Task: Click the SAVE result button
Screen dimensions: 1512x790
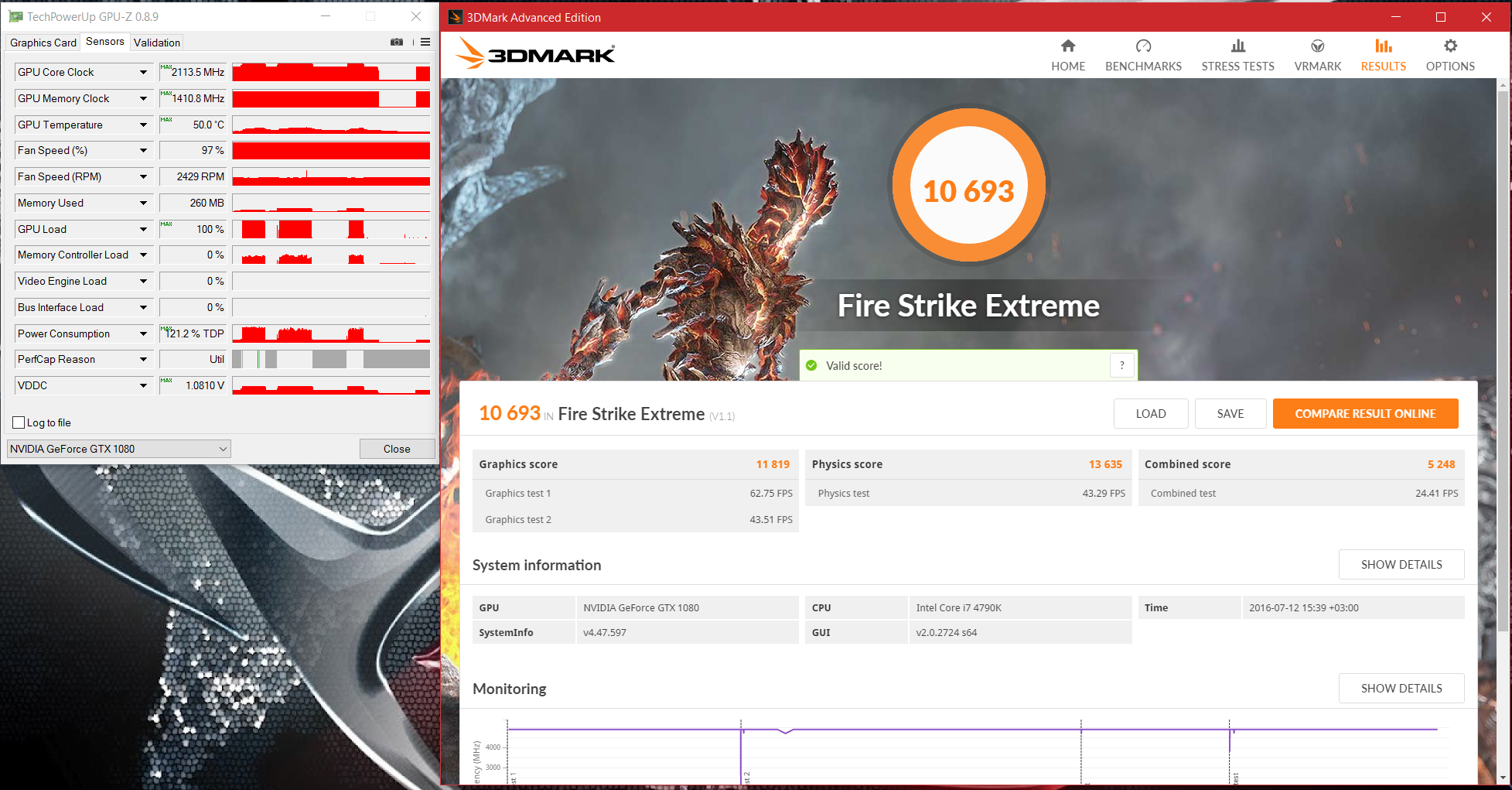Action: 1230,414
